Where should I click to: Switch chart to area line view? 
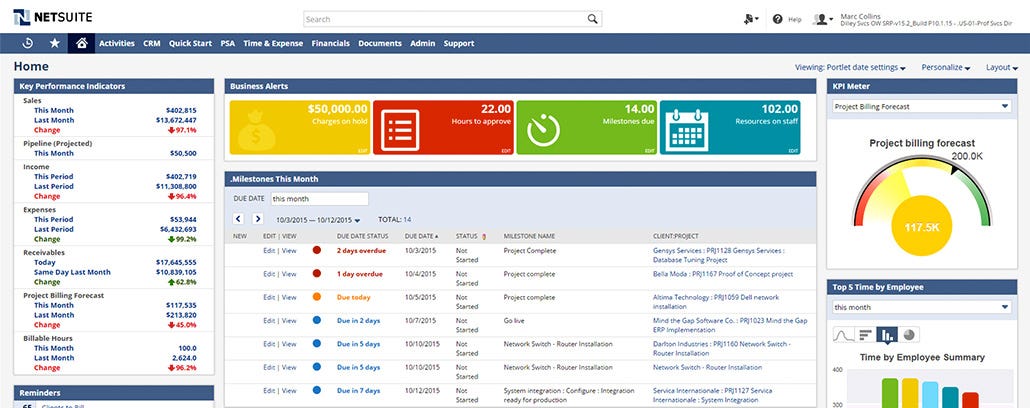click(x=843, y=335)
